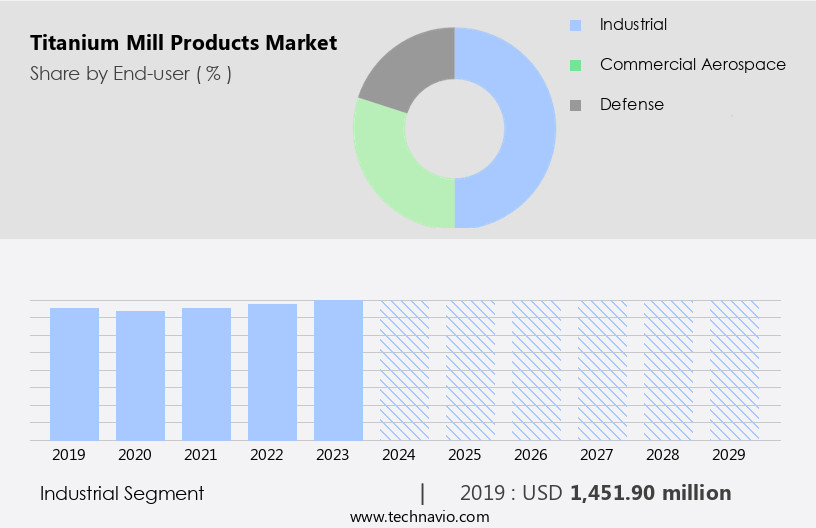Open the www.technavio.com link
Screen dimensions: 816x528
[419, 517]
